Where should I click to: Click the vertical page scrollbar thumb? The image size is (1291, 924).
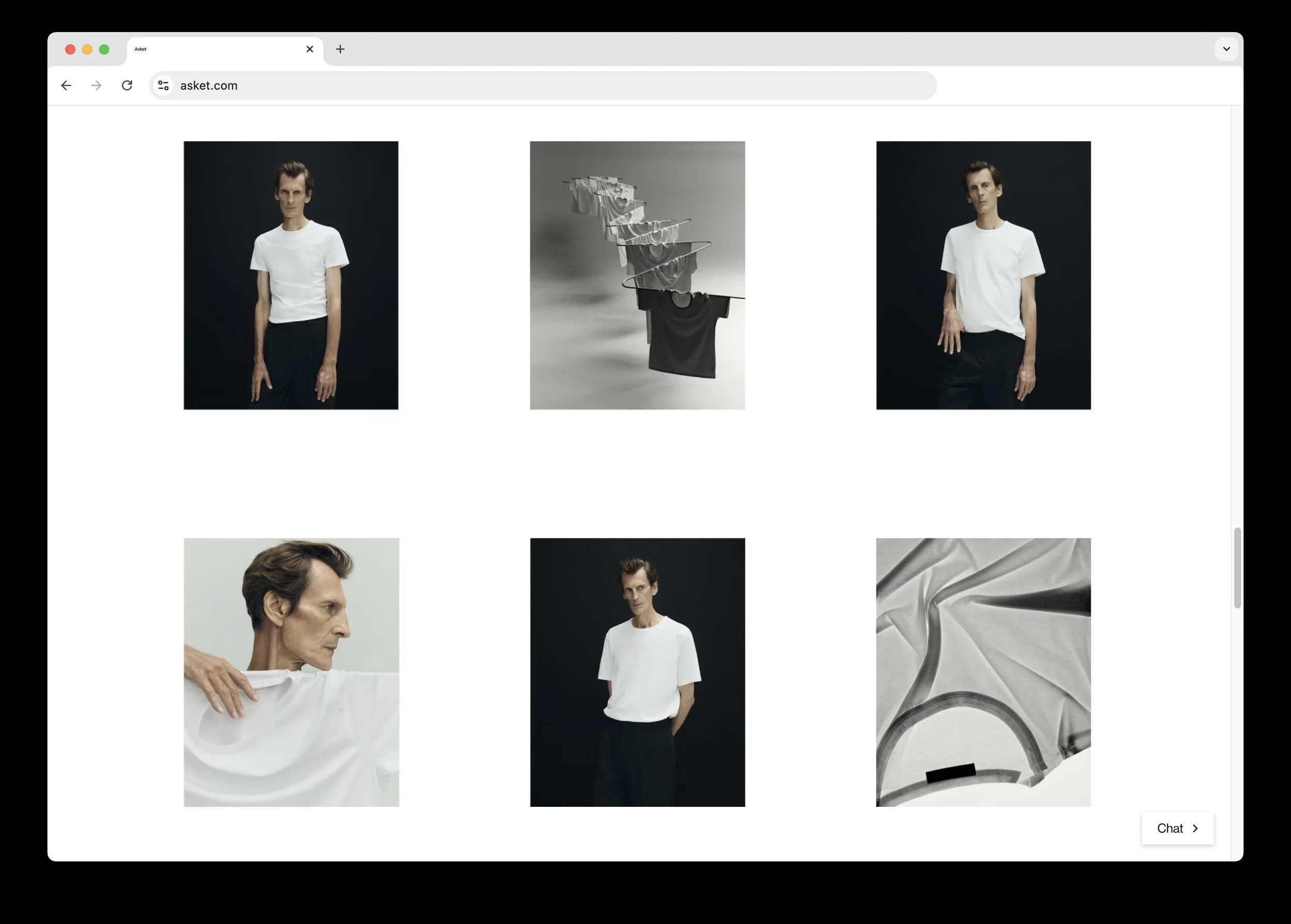click(x=1237, y=567)
